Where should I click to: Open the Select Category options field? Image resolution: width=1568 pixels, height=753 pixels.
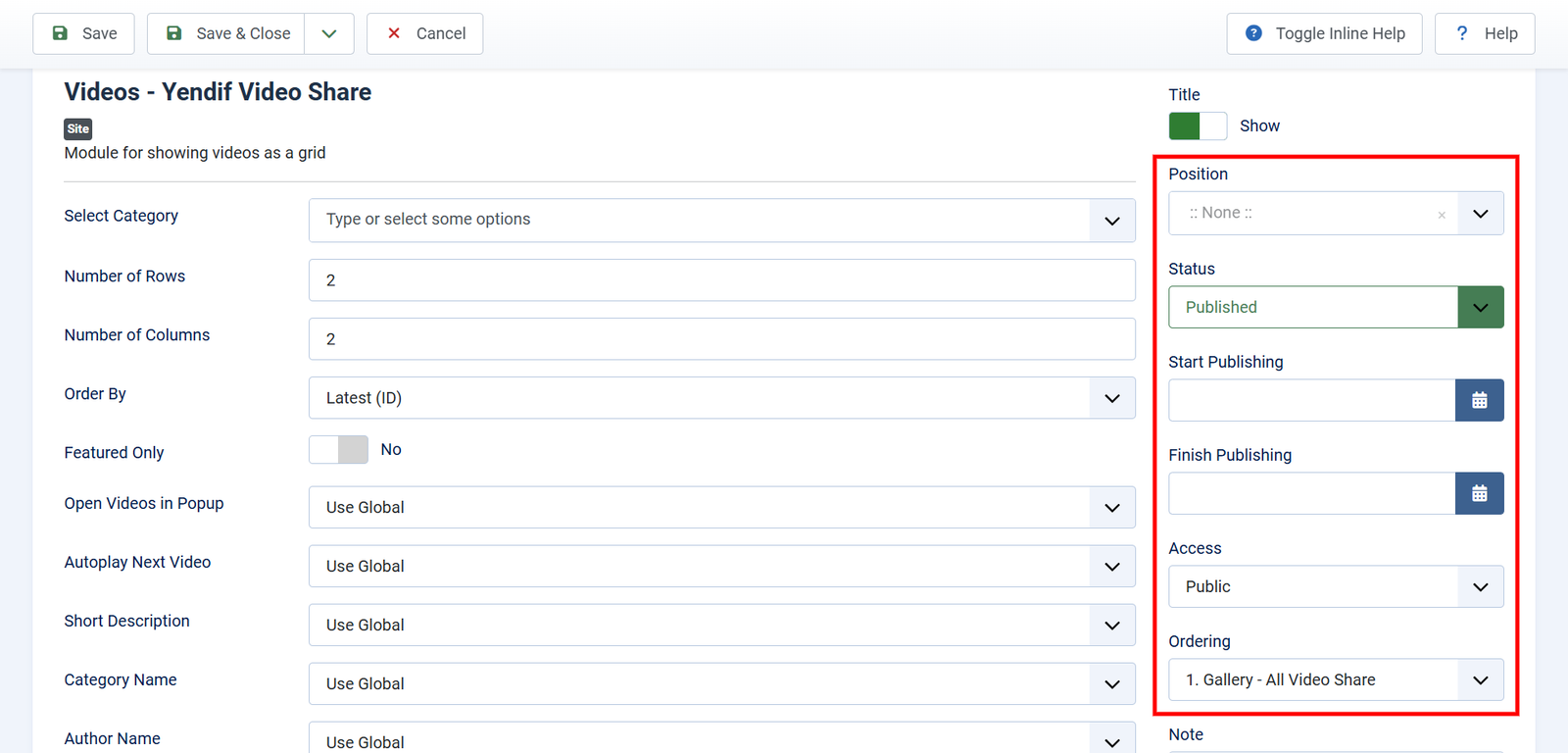point(722,221)
